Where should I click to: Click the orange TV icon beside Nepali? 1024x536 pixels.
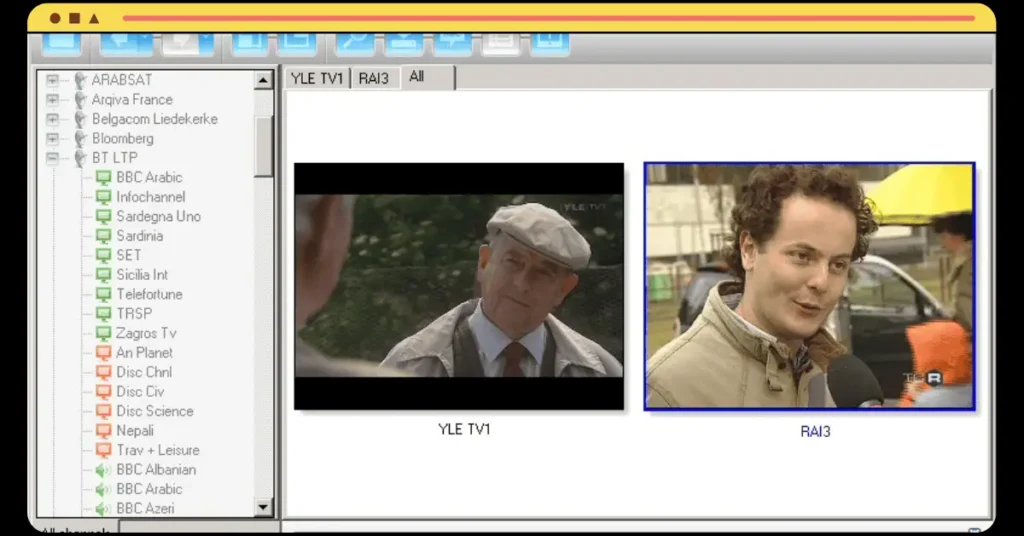tap(103, 431)
